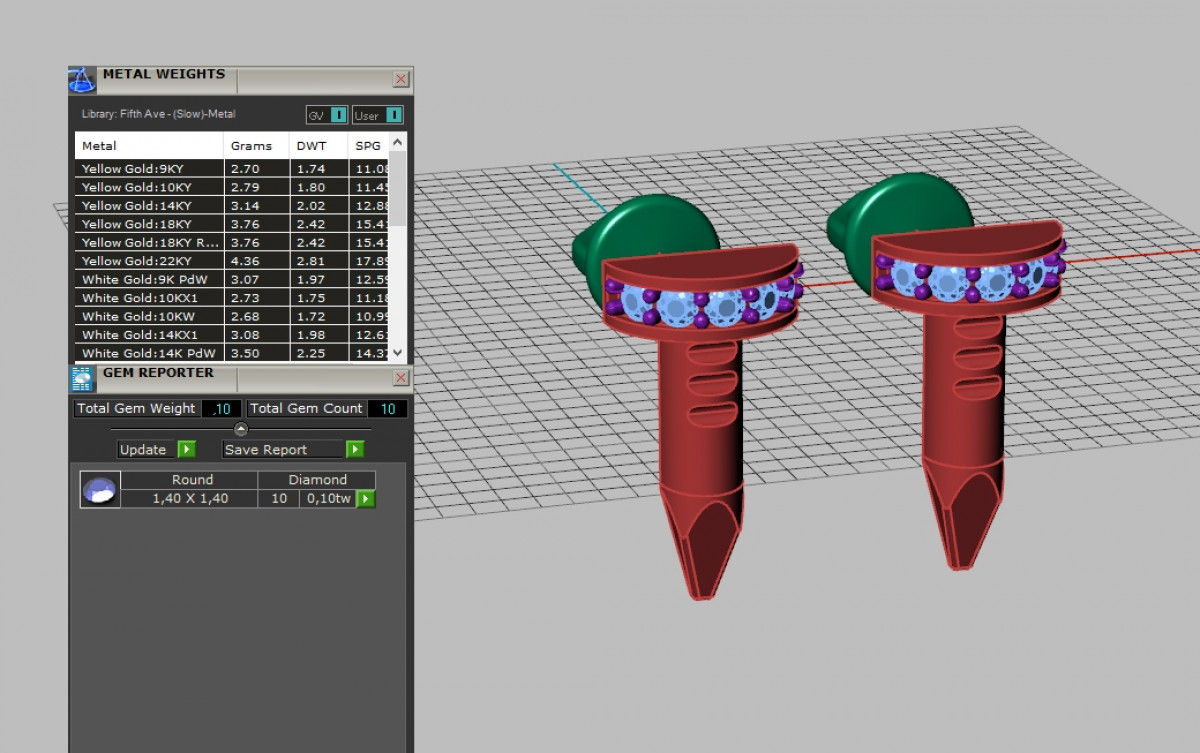The width and height of the screenshot is (1200, 753).
Task: Click the Update button label
Action: point(143,449)
